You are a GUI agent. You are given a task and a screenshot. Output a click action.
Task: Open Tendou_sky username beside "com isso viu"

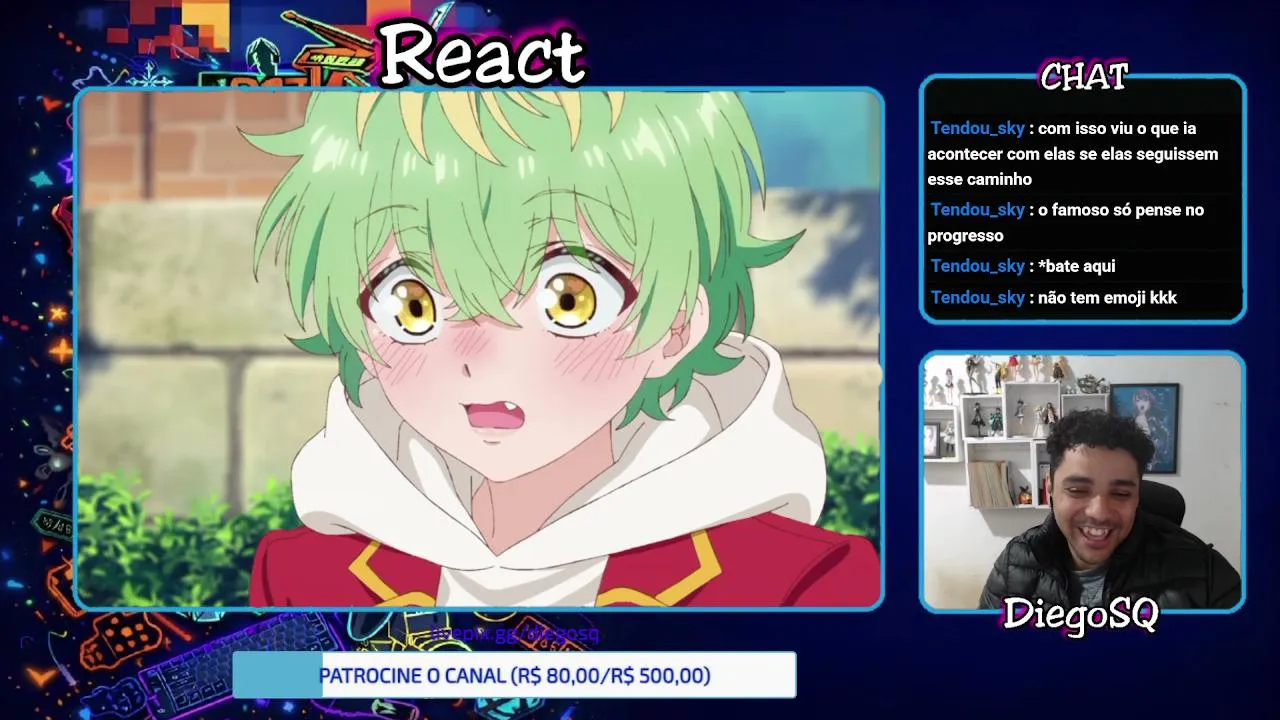977,128
